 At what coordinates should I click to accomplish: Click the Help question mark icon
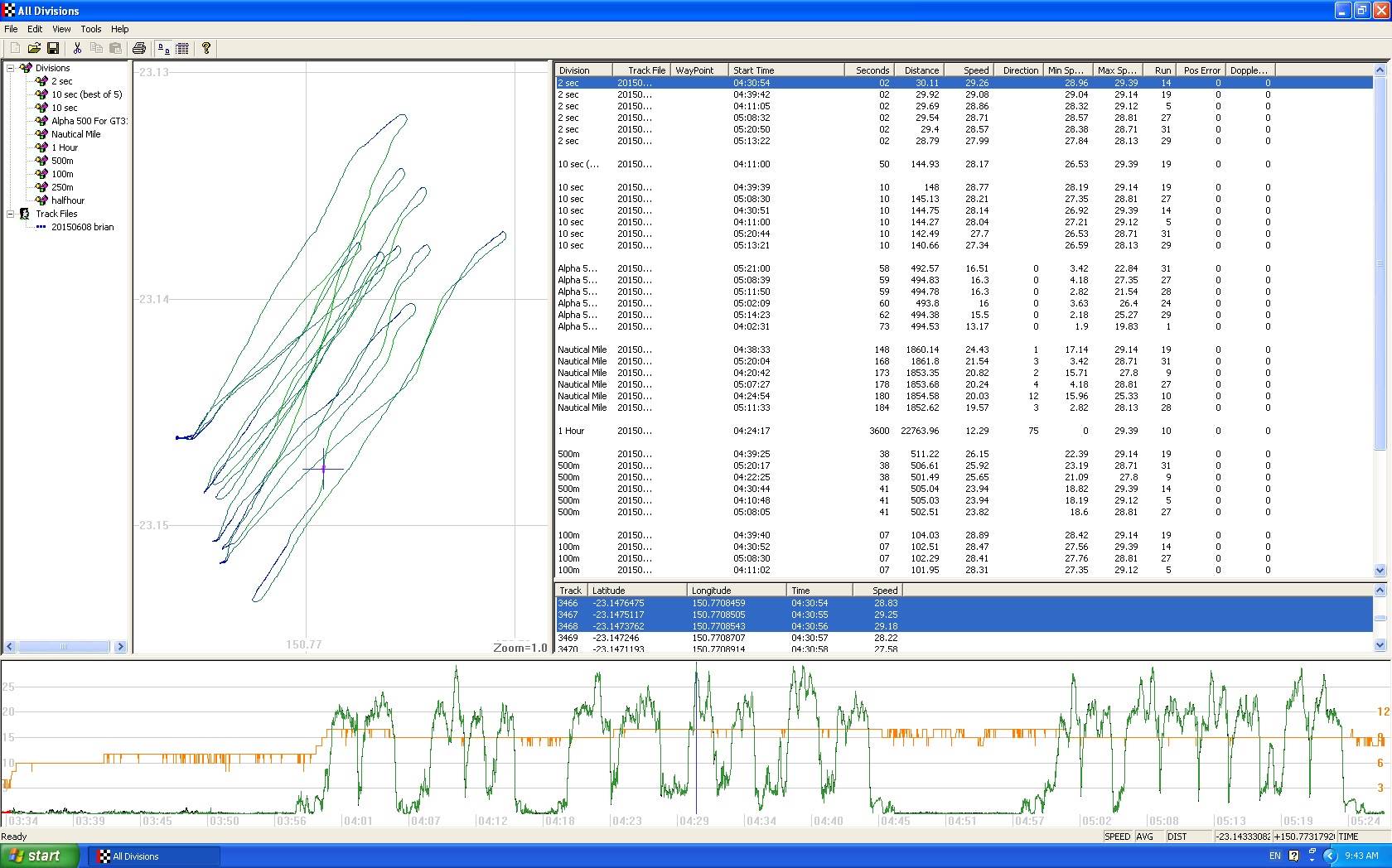pos(206,49)
